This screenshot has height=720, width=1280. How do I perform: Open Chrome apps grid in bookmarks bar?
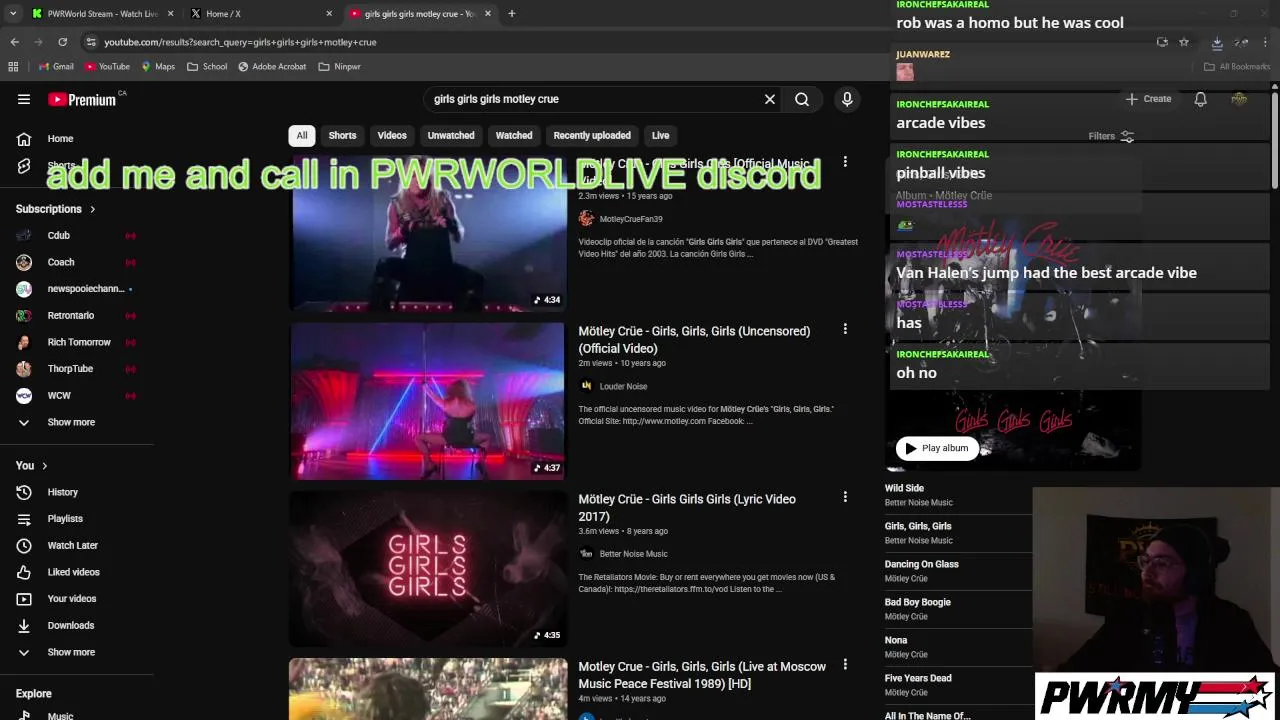coord(13,66)
